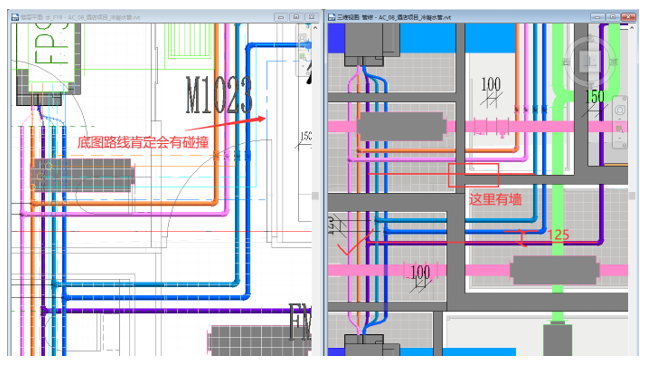This screenshot has width=647, height=367.
Task: Close the 3D view window with red X
Action: [628, 17]
